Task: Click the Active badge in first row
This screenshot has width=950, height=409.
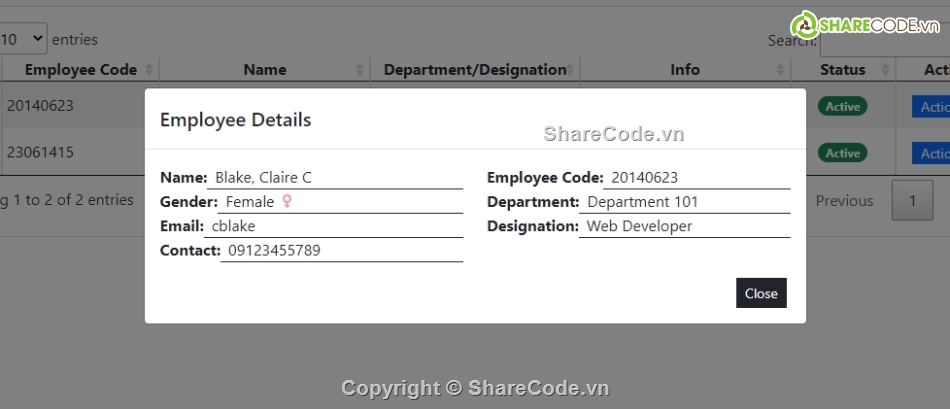Action: (x=842, y=106)
